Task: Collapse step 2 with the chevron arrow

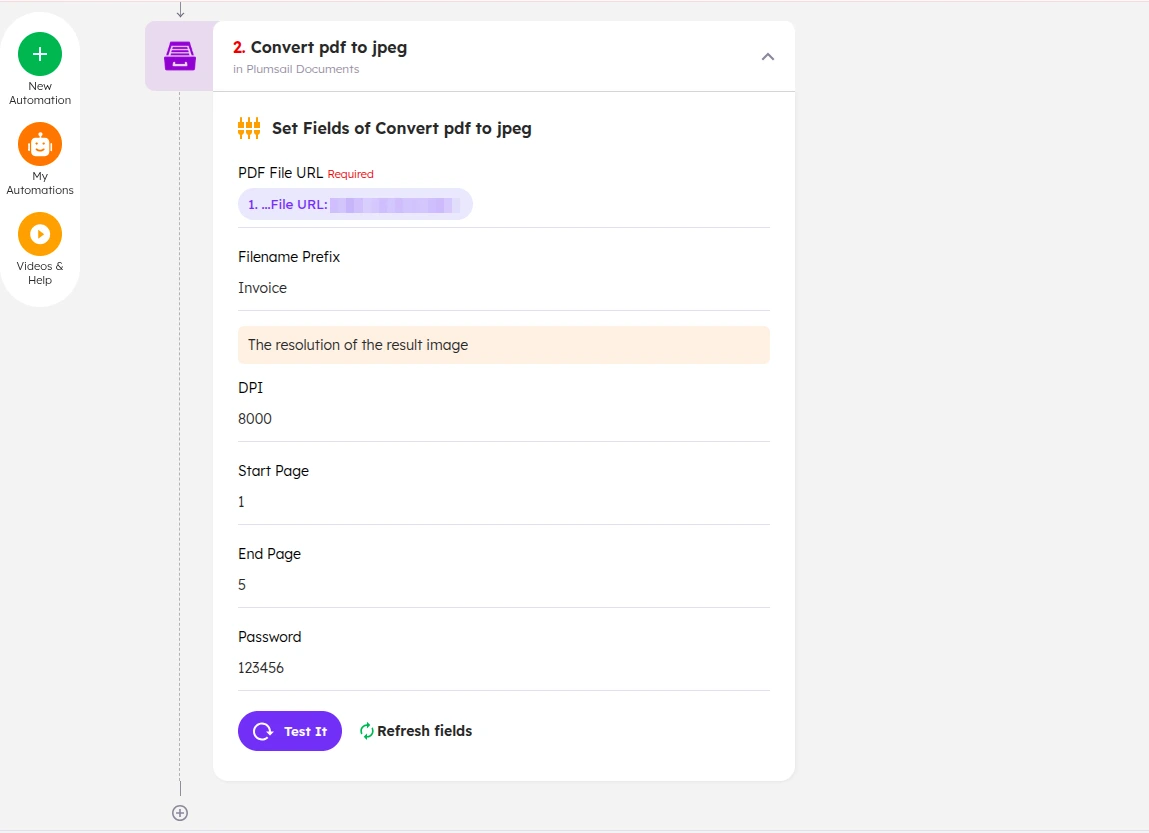Action: click(767, 56)
